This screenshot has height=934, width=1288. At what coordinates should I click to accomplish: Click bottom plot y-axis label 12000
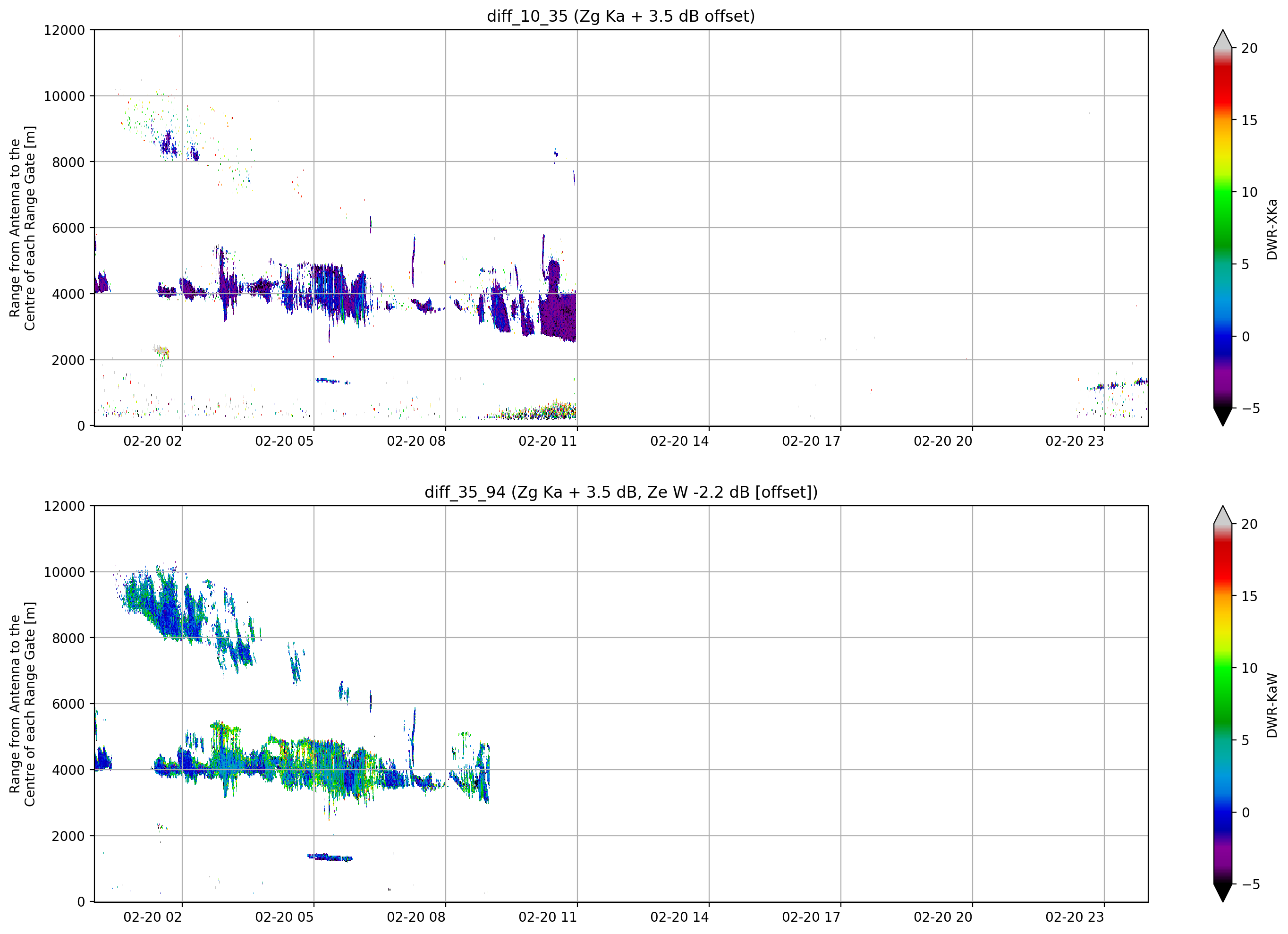click(x=64, y=506)
